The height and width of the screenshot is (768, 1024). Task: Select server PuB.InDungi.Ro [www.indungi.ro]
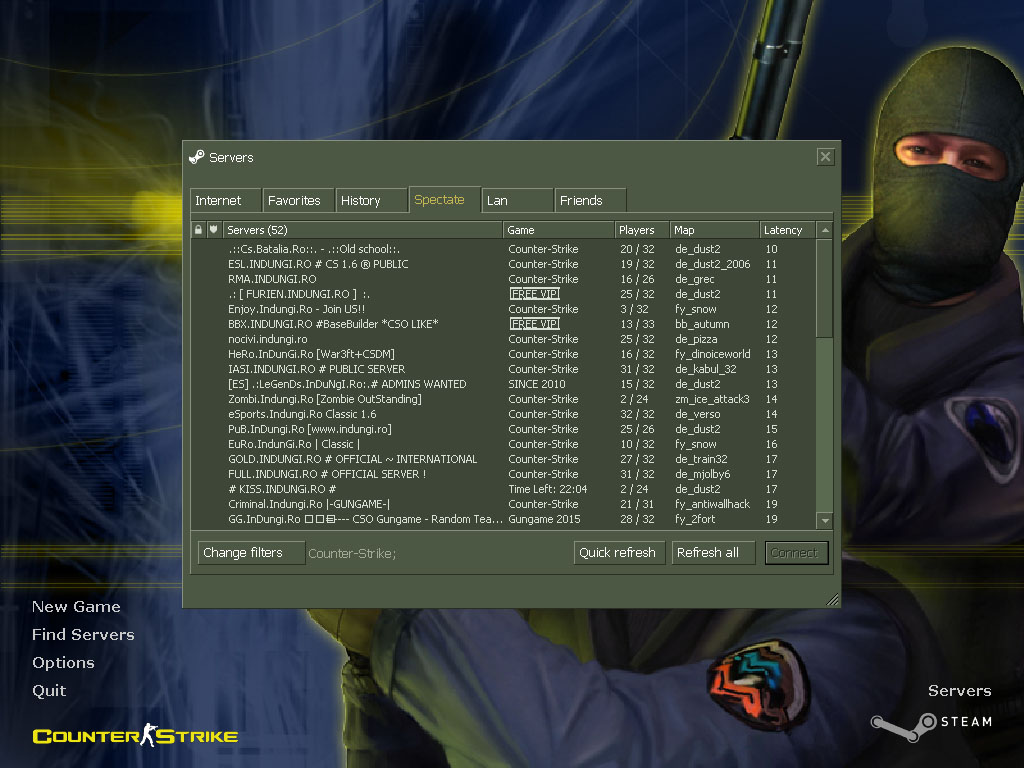tap(503, 429)
